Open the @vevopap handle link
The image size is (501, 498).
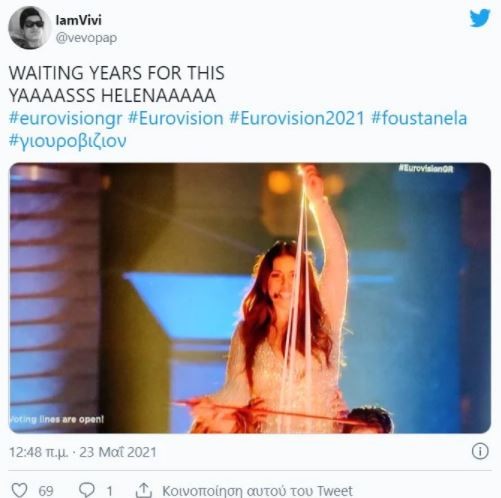86,38
